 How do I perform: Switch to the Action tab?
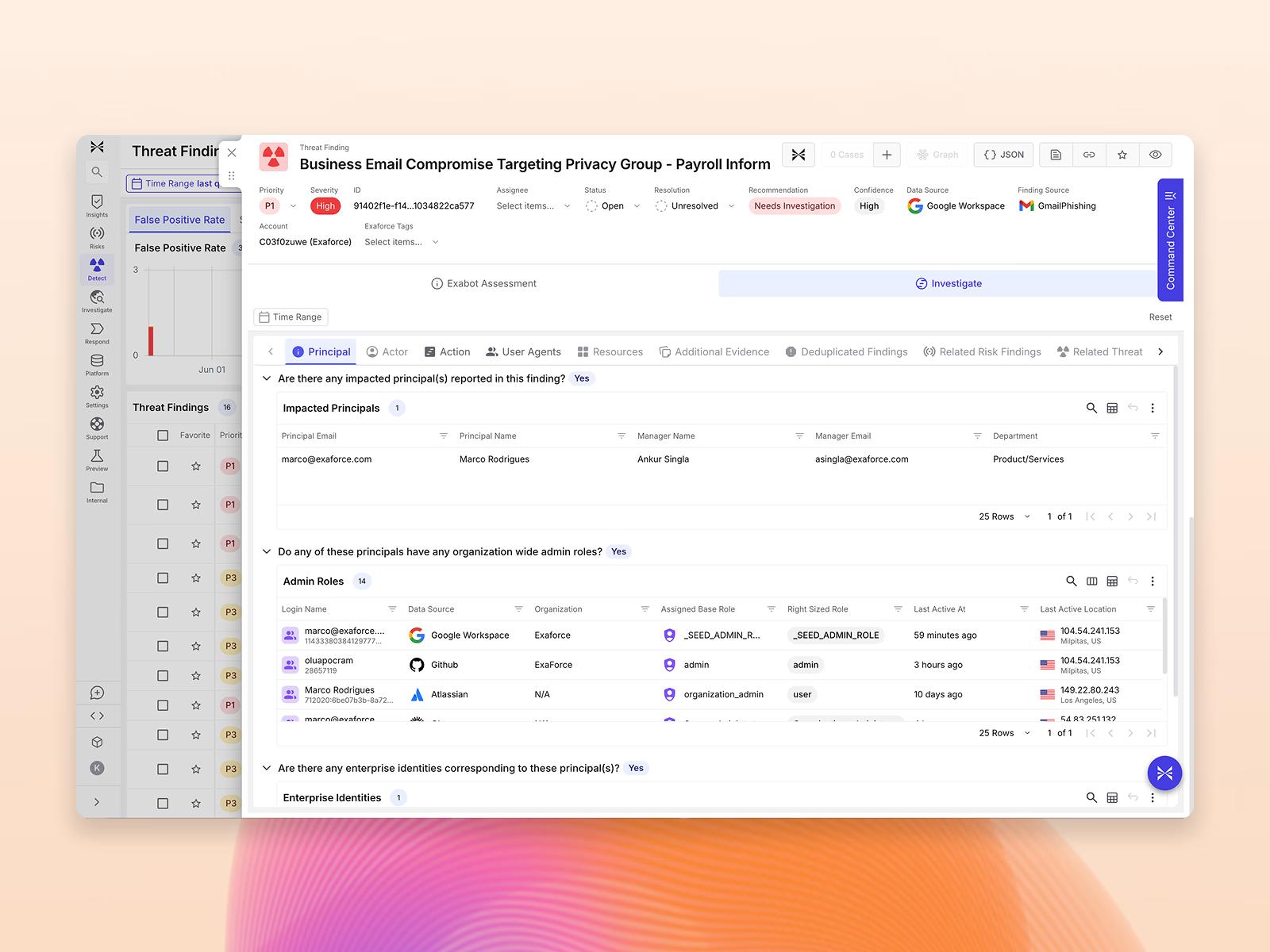(x=447, y=351)
